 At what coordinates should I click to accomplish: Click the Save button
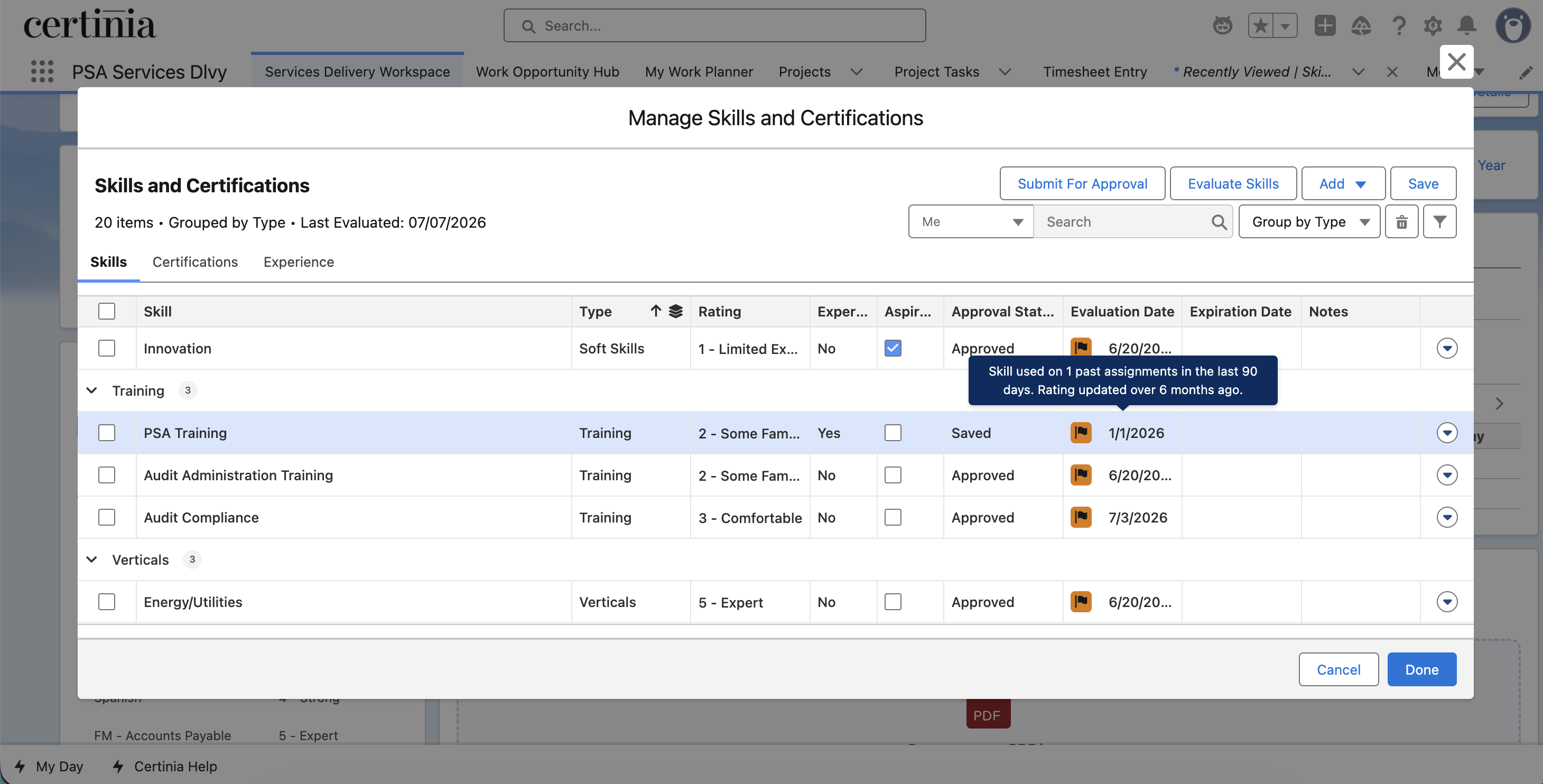(1423, 183)
